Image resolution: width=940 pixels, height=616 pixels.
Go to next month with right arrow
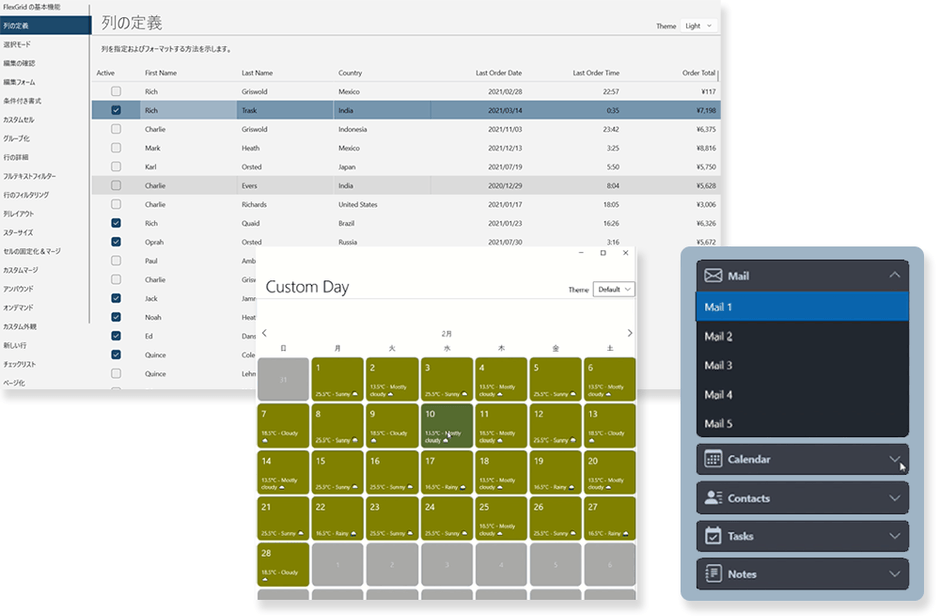629,333
